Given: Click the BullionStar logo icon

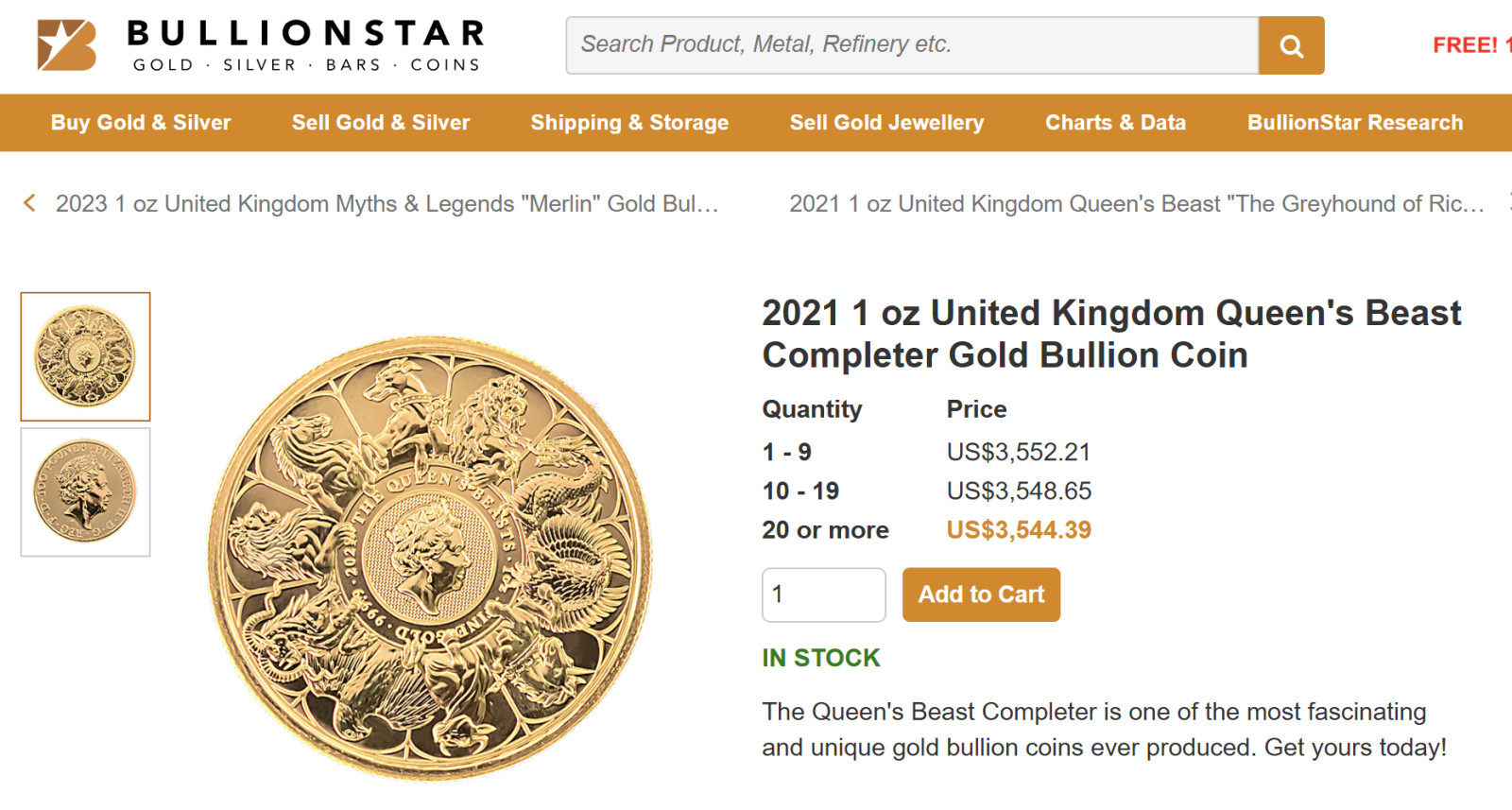Looking at the screenshot, I should pyautogui.click(x=66, y=45).
